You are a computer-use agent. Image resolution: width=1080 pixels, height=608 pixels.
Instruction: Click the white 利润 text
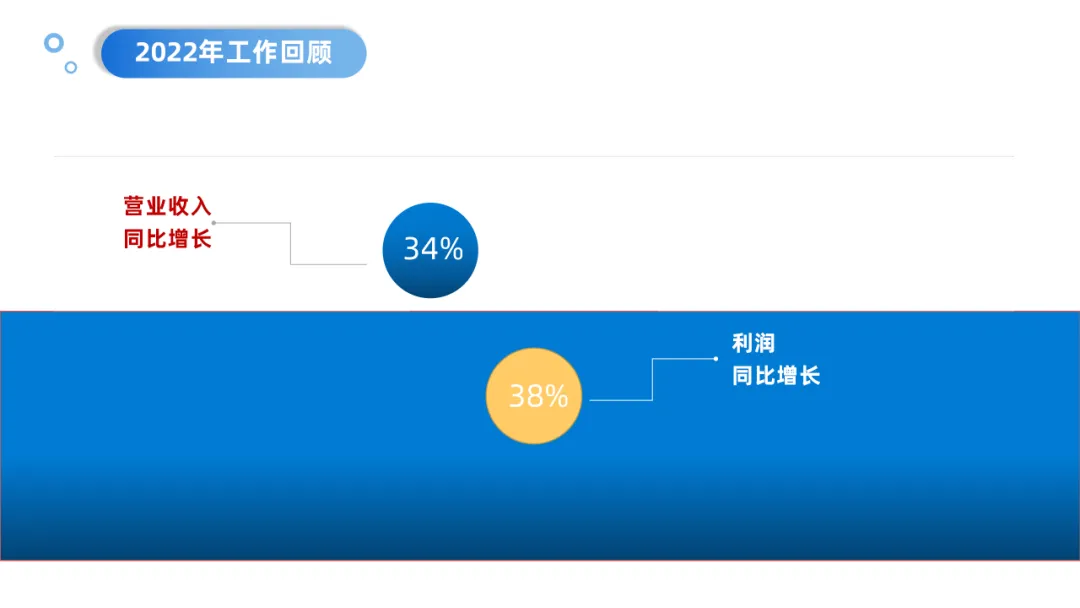(754, 343)
